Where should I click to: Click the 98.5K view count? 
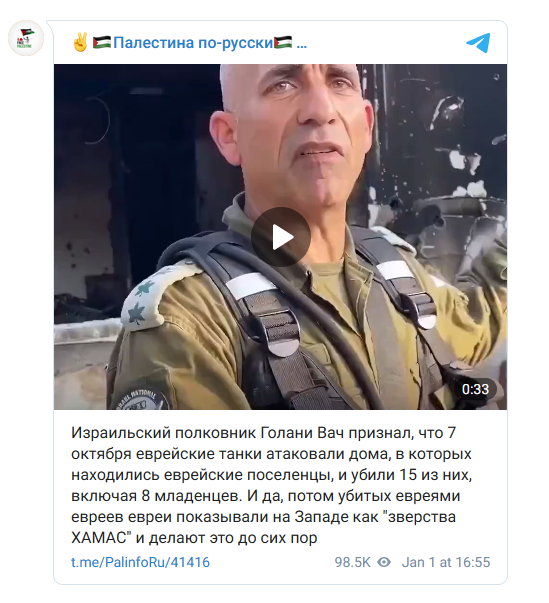[352, 562]
